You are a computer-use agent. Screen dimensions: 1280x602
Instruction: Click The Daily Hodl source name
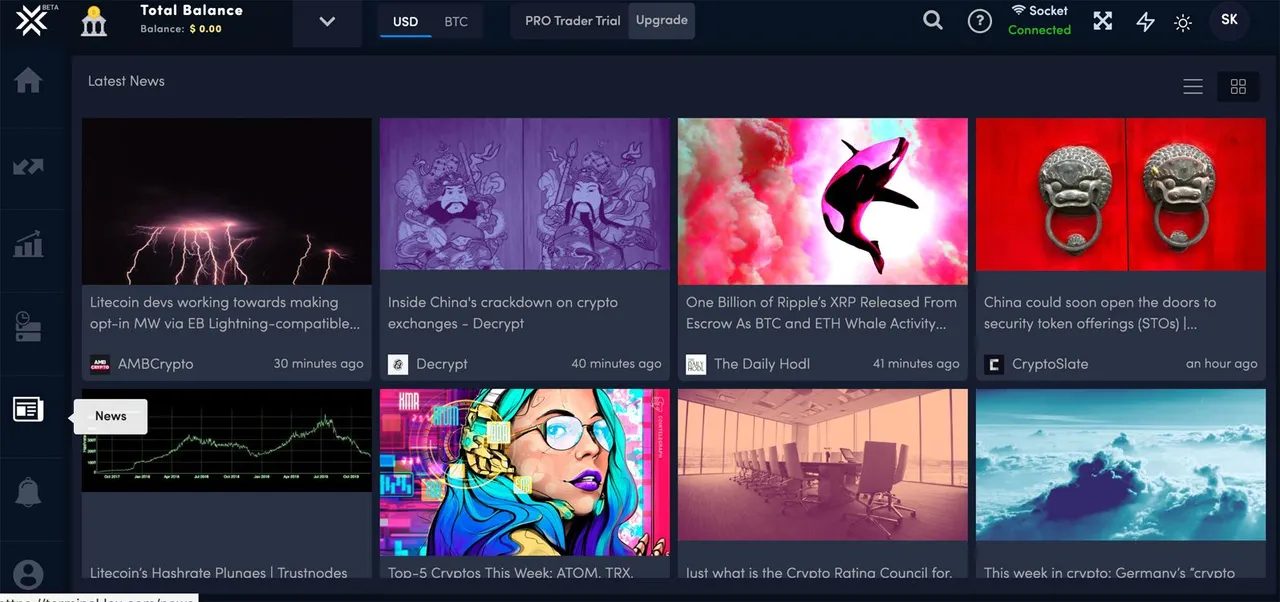[762, 364]
